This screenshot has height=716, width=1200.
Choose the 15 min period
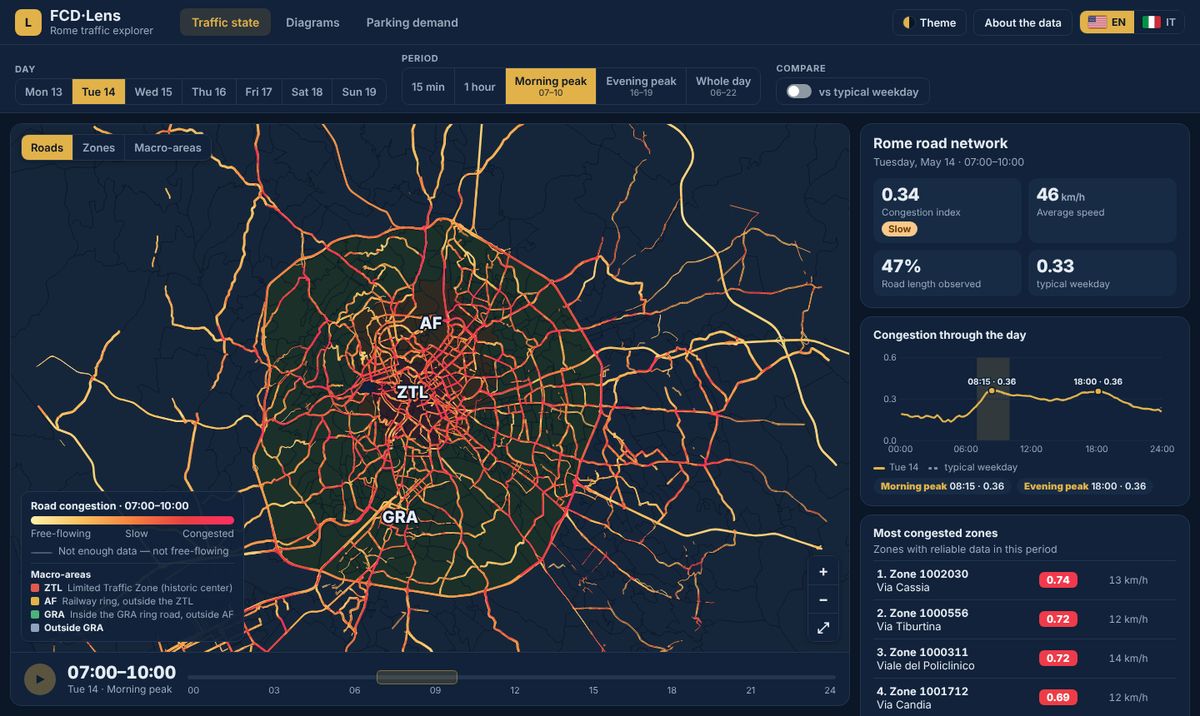click(428, 87)
